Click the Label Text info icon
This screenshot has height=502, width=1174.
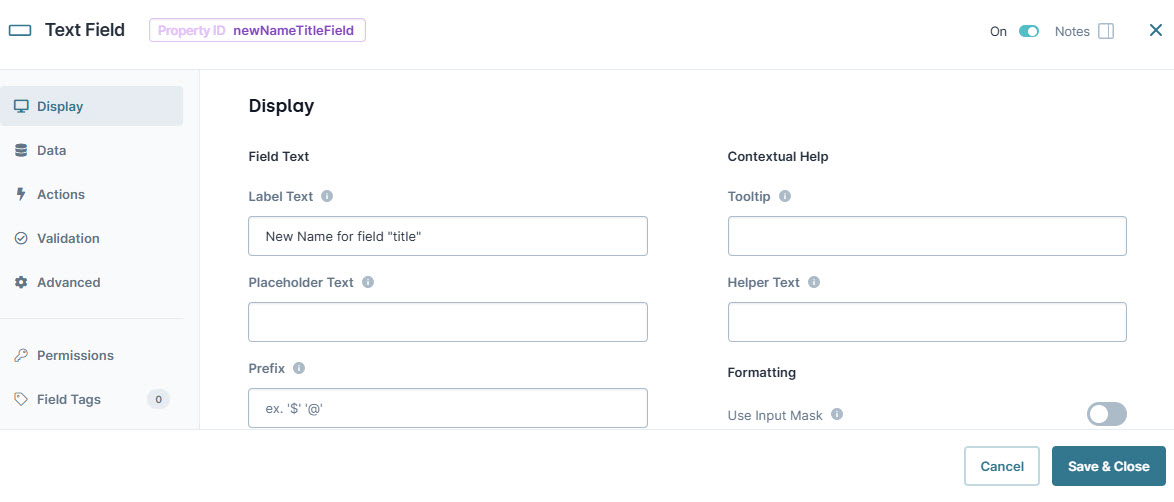(326, 196)
